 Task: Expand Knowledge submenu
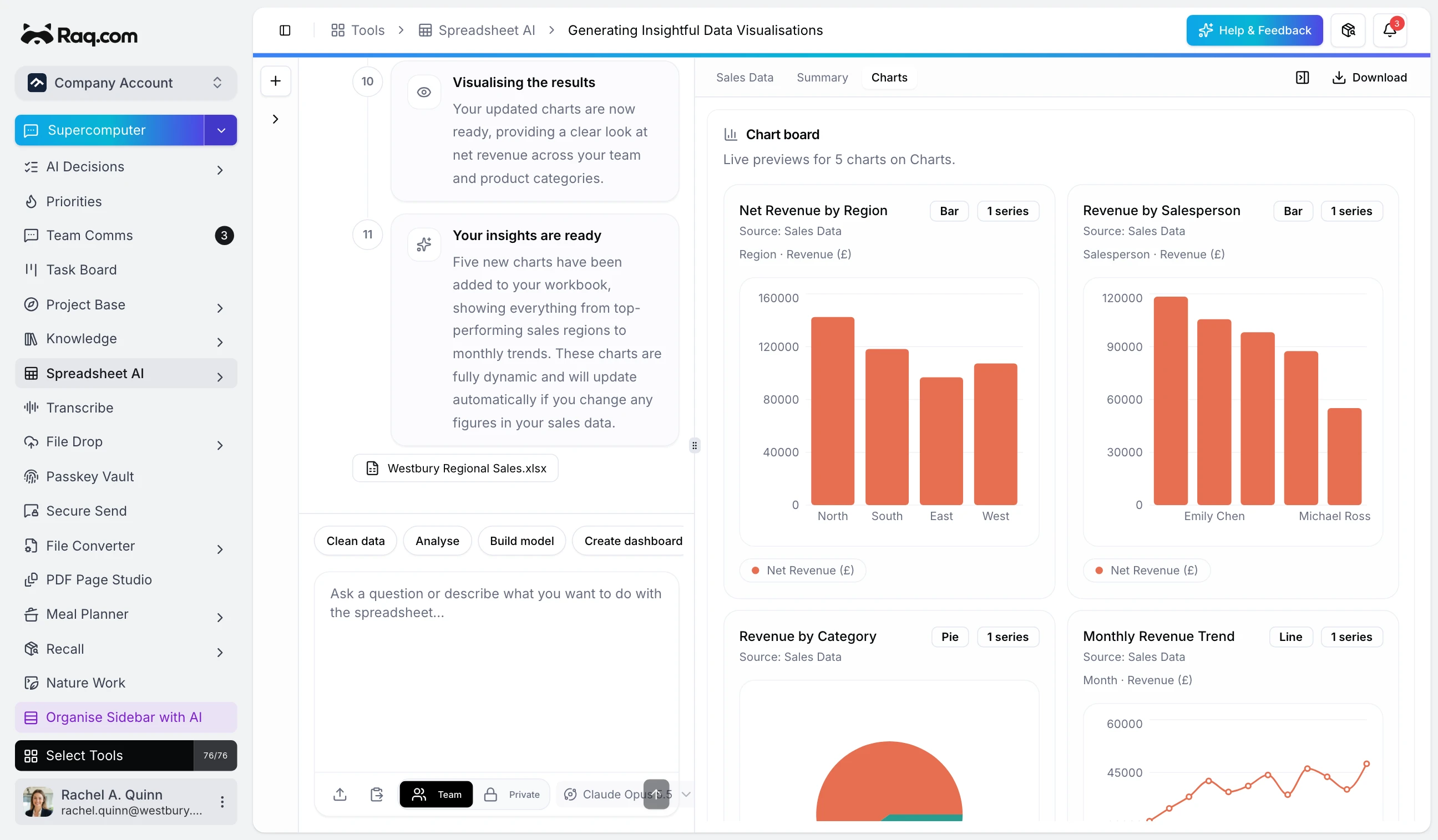tap(220, 342)
